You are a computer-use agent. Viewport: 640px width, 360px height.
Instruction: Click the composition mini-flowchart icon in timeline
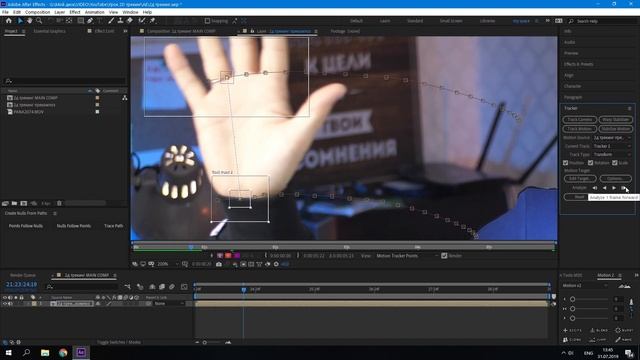[x=128, y=287]
